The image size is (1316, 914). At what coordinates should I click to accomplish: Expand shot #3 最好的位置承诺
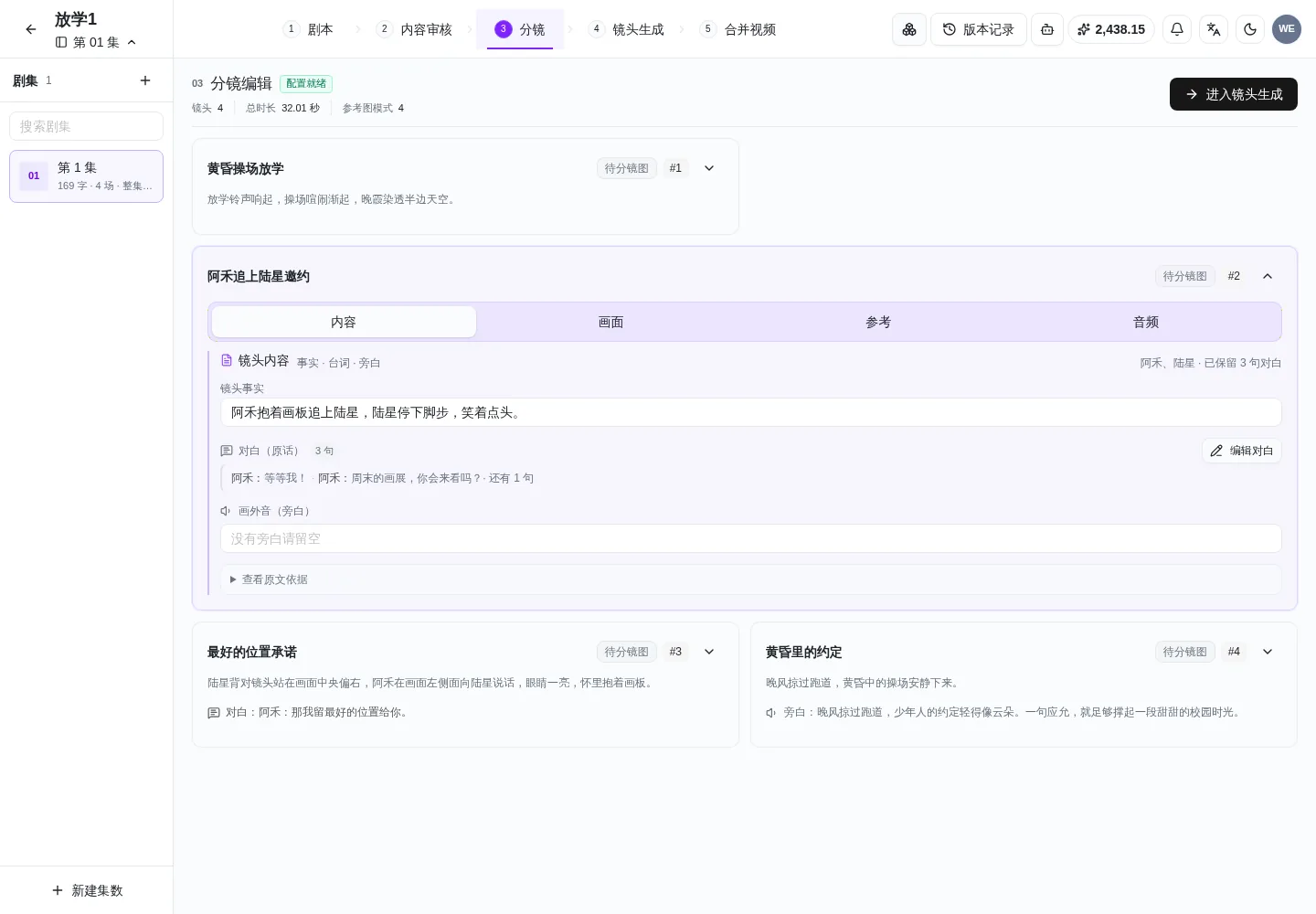(x=709, y=652)
